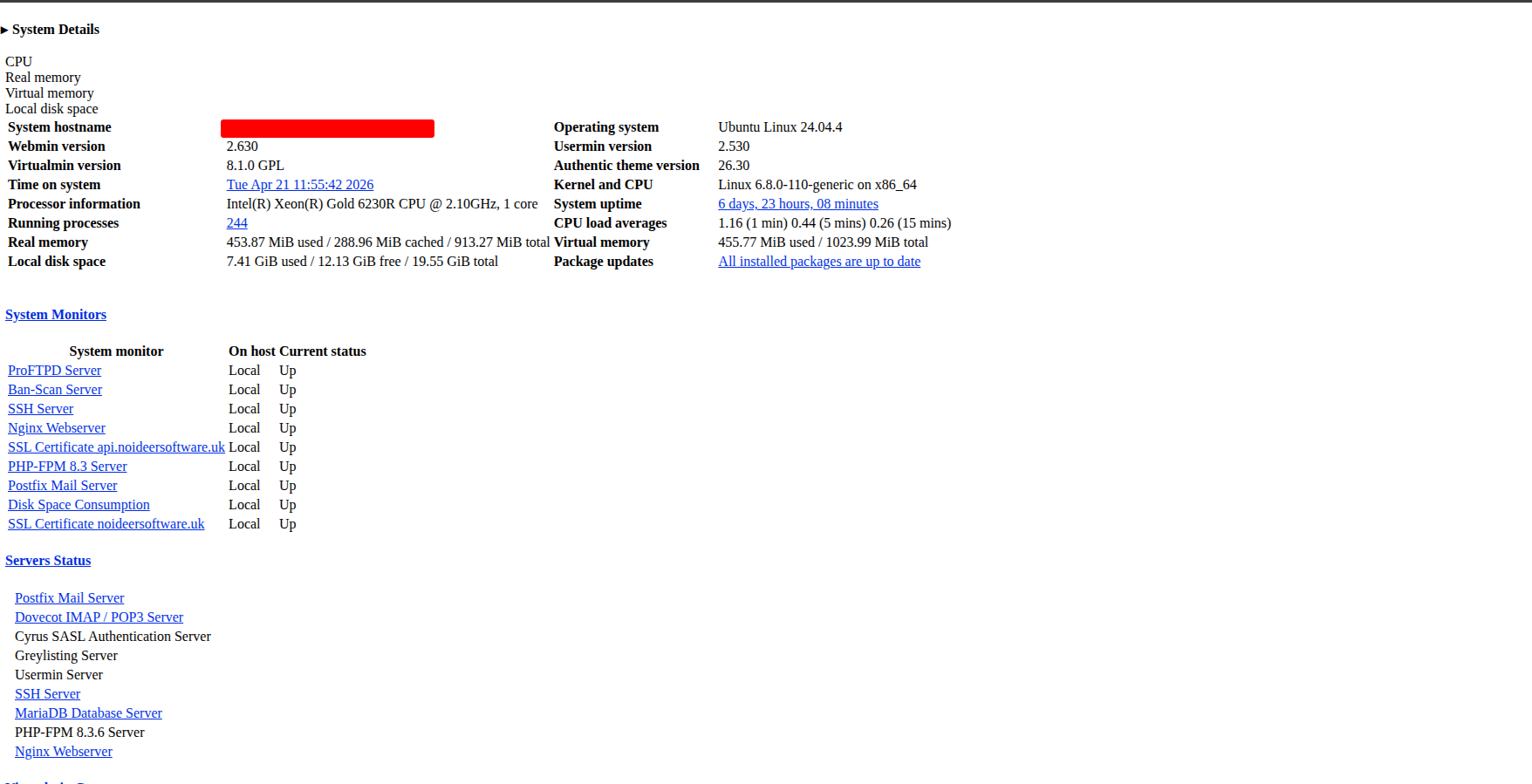Open the Servers Status section link

point(48,561)
